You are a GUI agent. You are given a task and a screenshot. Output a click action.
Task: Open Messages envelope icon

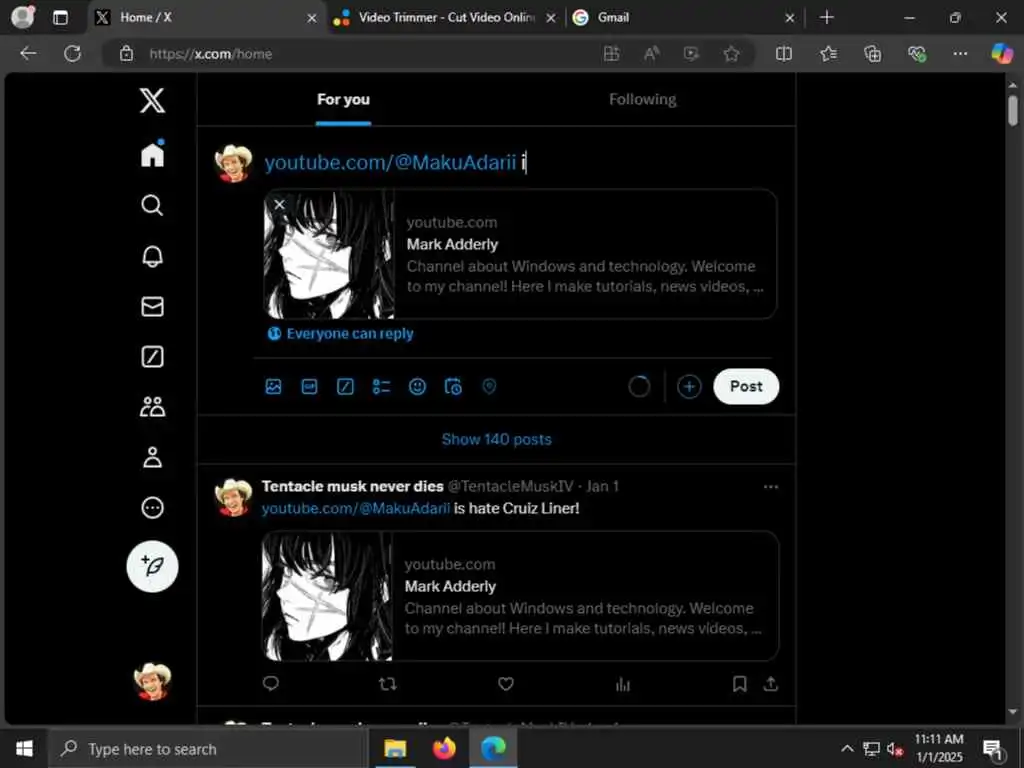(x=152, y=306)
